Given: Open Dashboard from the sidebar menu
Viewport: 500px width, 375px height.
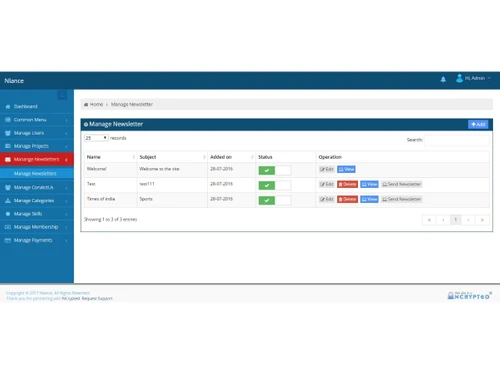Looking at the screenshot, I should 37,106.
